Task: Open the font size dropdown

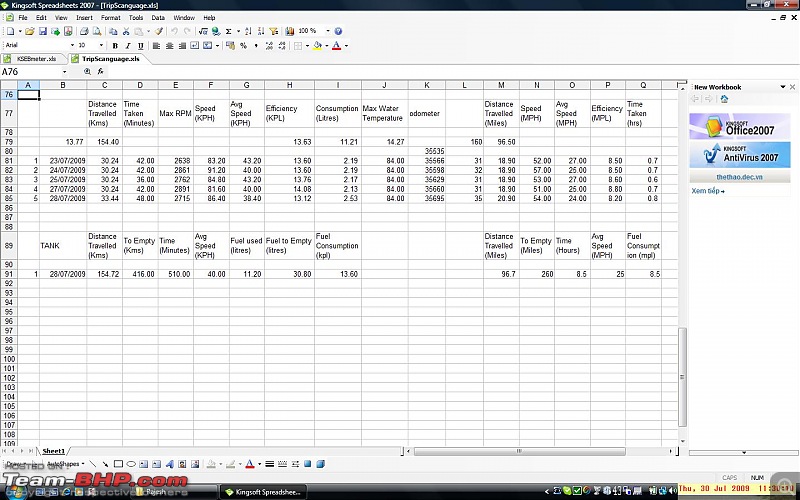Action: (101, 46)
